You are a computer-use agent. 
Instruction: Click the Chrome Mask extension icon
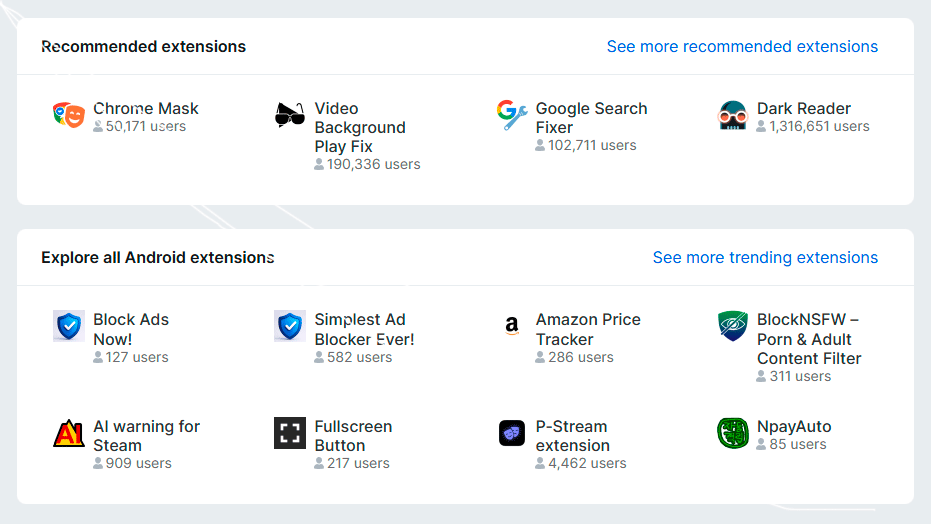(69, 115)
